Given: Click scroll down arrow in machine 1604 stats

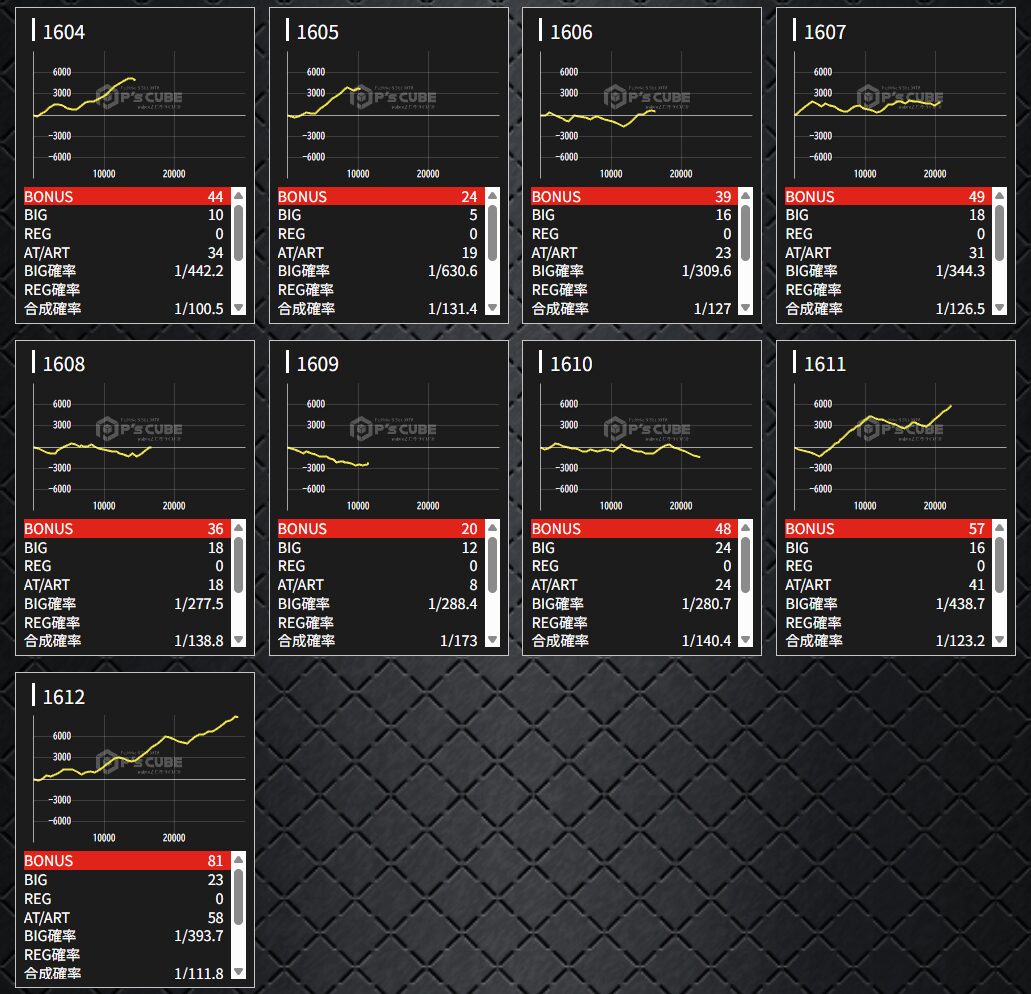Looking at the screenshot, I should 239,308.
